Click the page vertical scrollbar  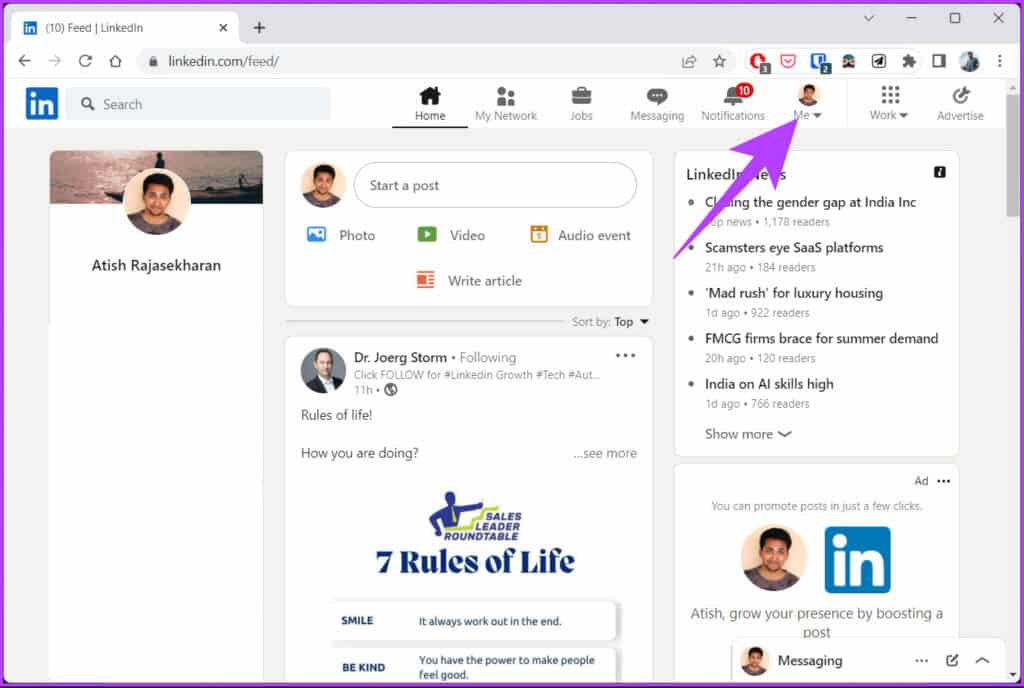1012,155
